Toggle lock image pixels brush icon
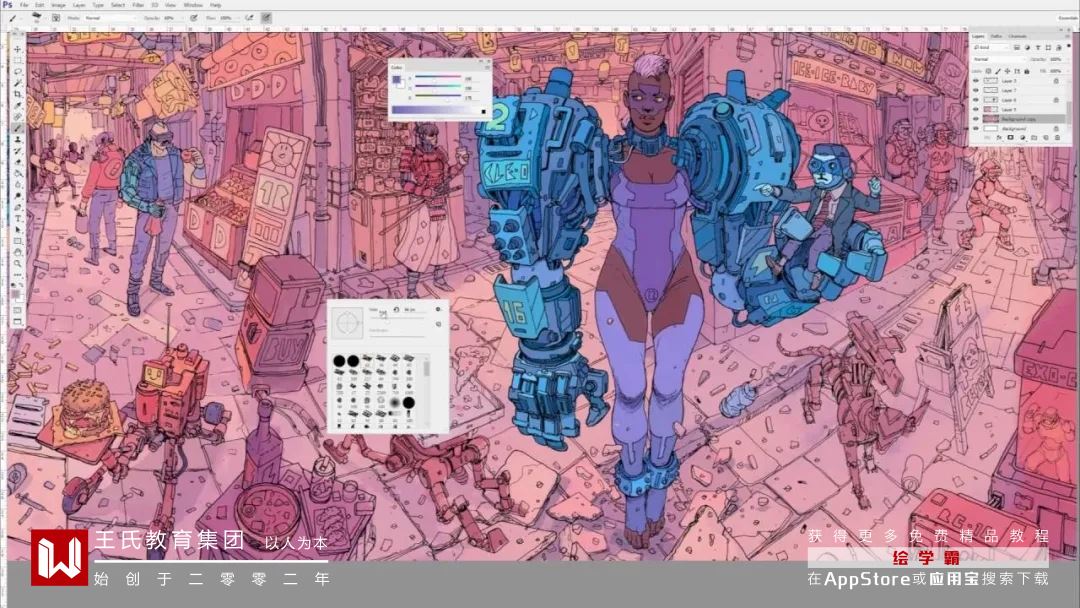1080x608 pixels. click(998, 71)
